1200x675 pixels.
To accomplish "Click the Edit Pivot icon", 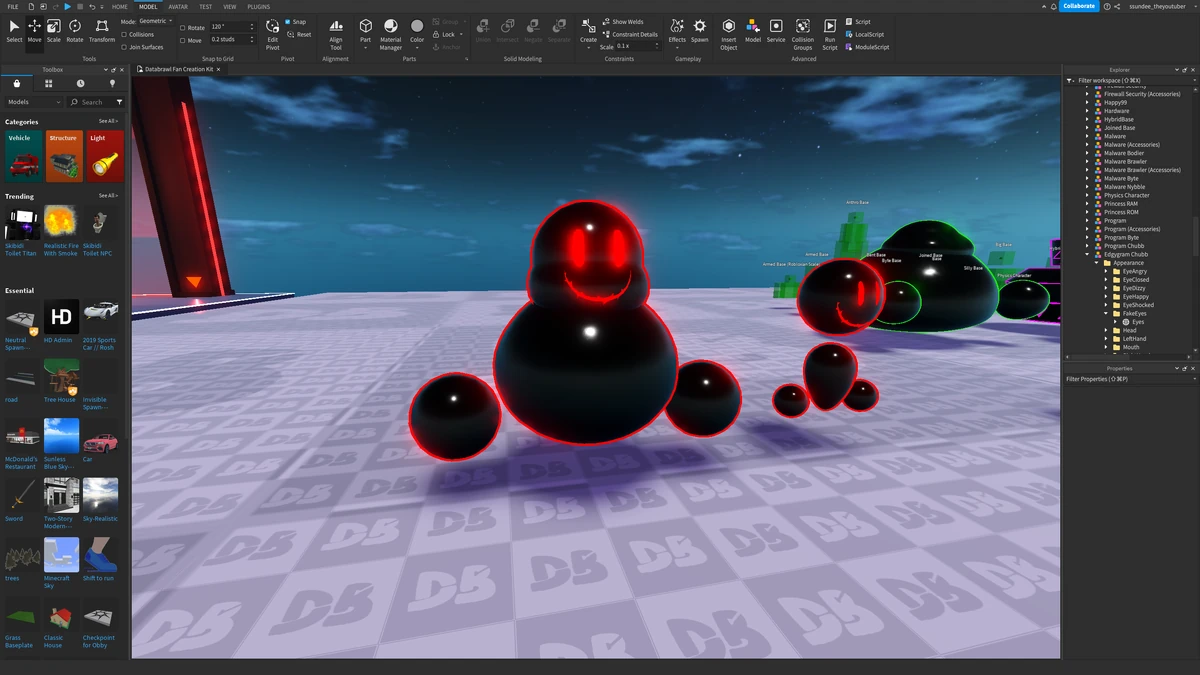I will 272,30.
